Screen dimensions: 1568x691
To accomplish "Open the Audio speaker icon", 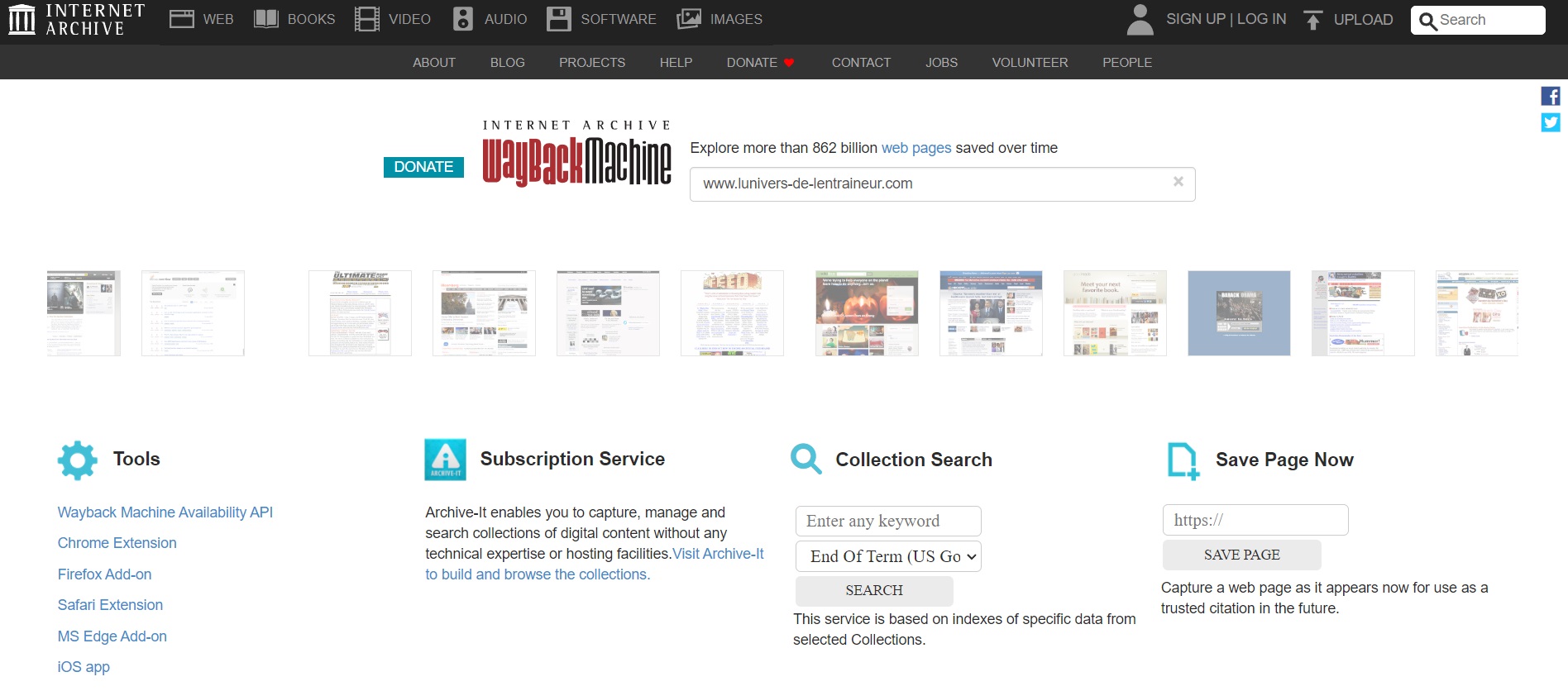I will [x=463, y=19].
